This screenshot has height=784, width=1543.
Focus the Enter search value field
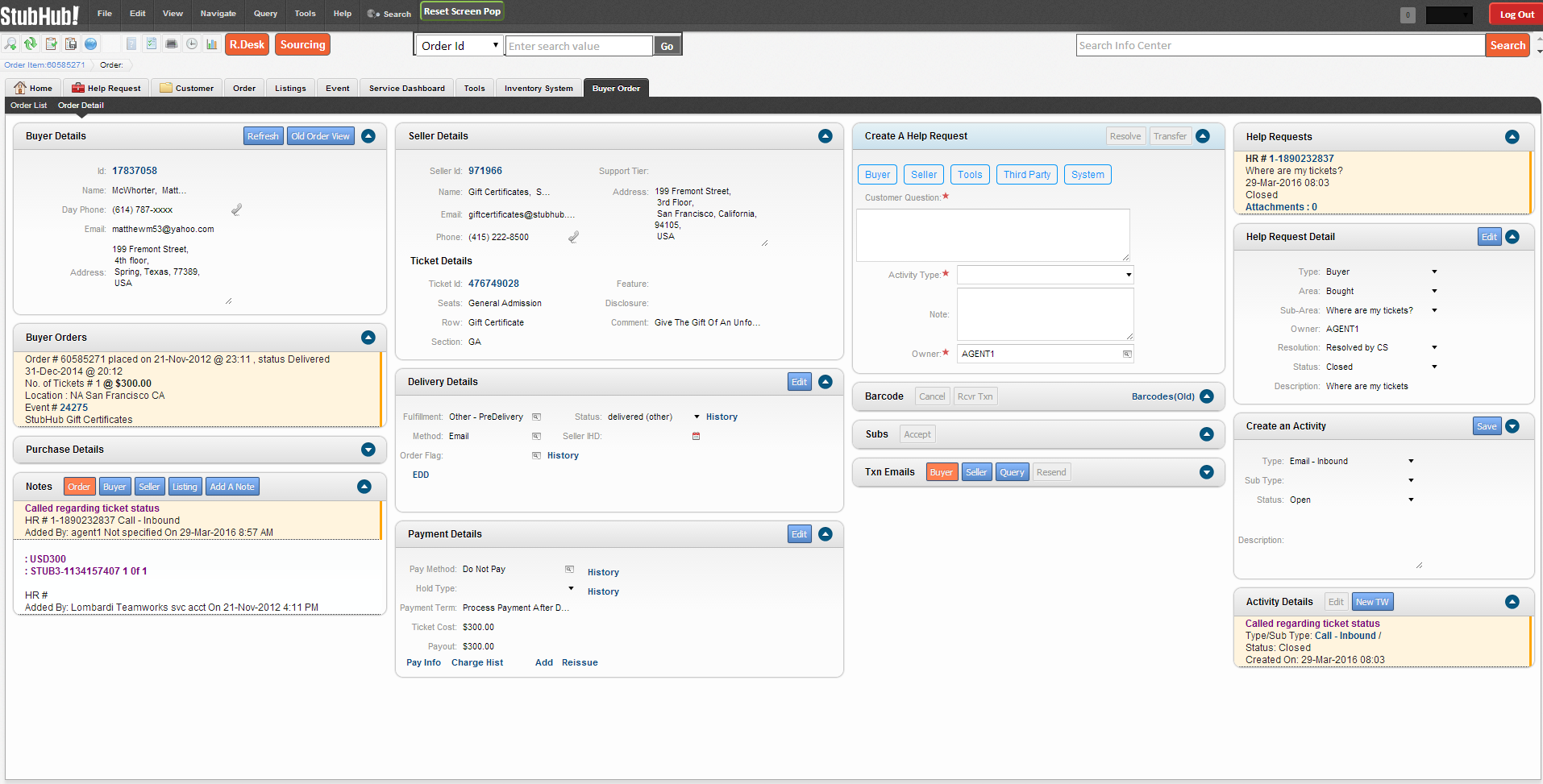579,46
